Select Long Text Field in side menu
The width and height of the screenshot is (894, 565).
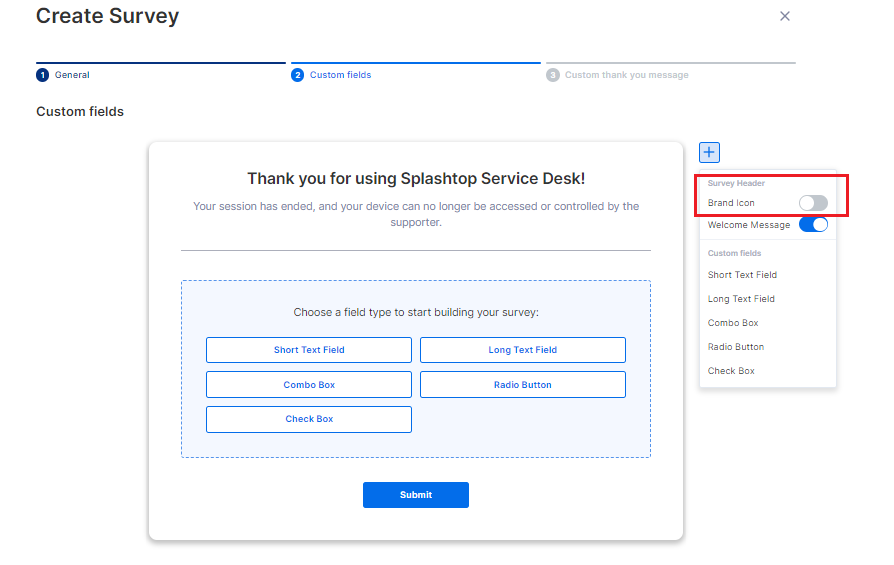(x=741, y=299)
